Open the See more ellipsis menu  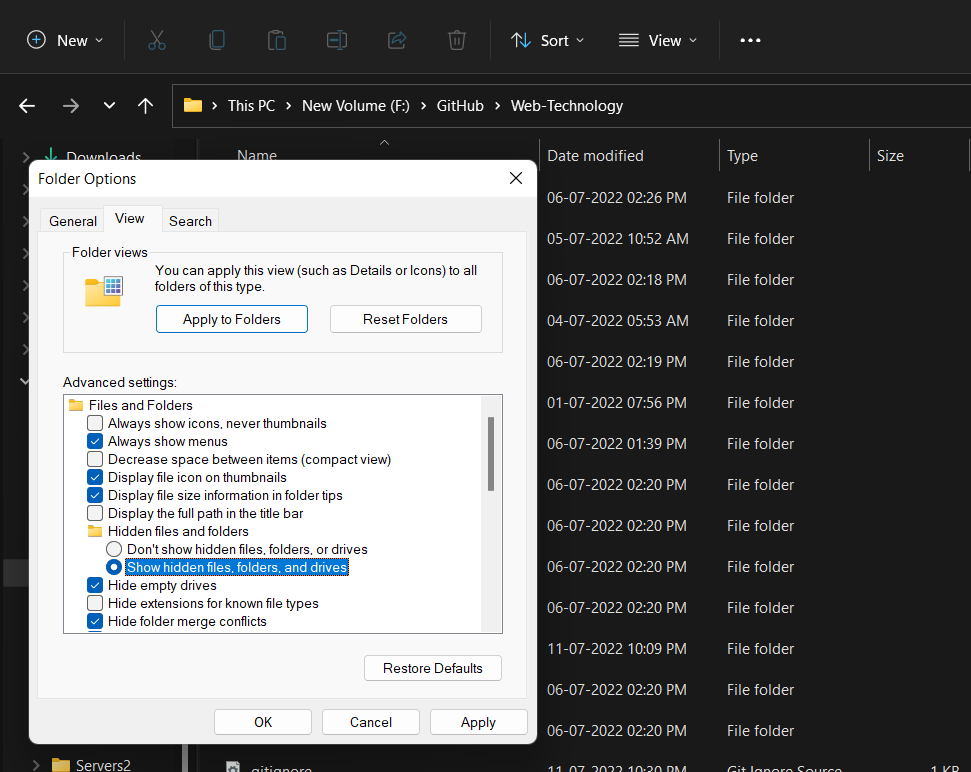tap(750, 40)
